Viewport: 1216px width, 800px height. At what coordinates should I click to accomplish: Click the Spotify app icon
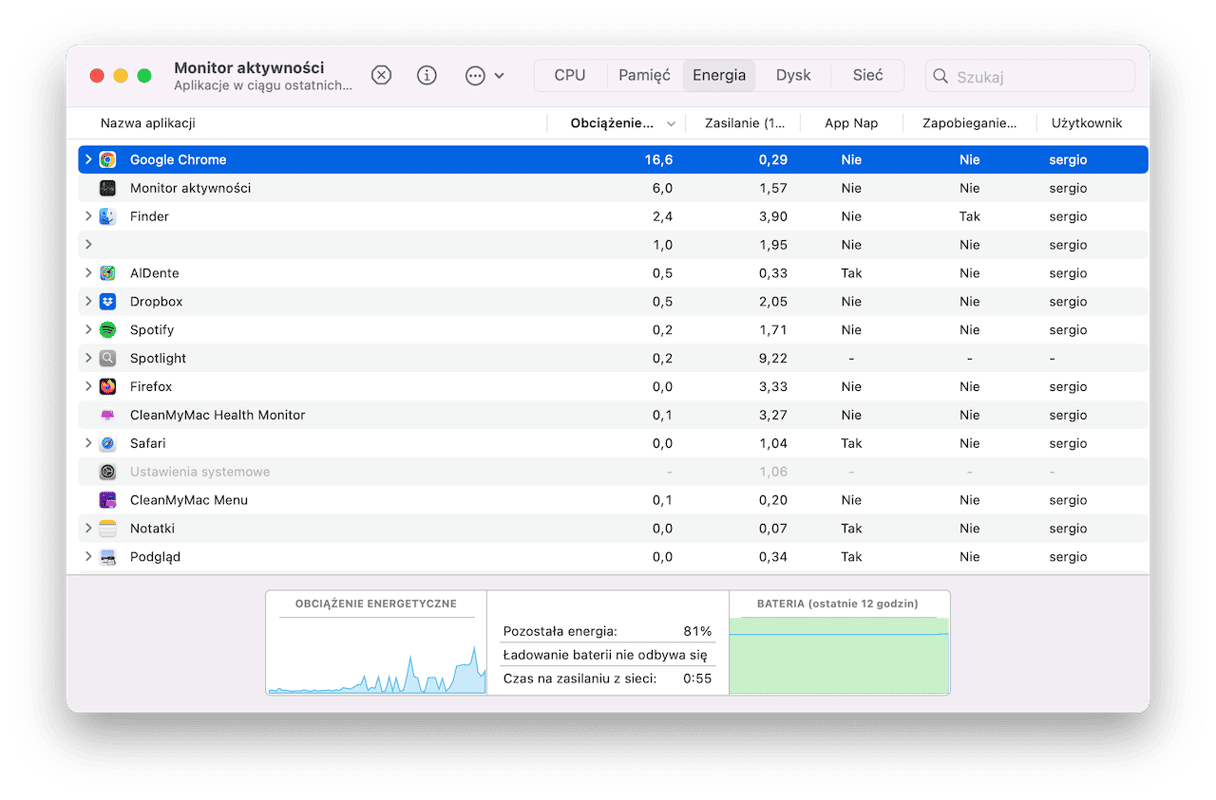pos(108,330)
